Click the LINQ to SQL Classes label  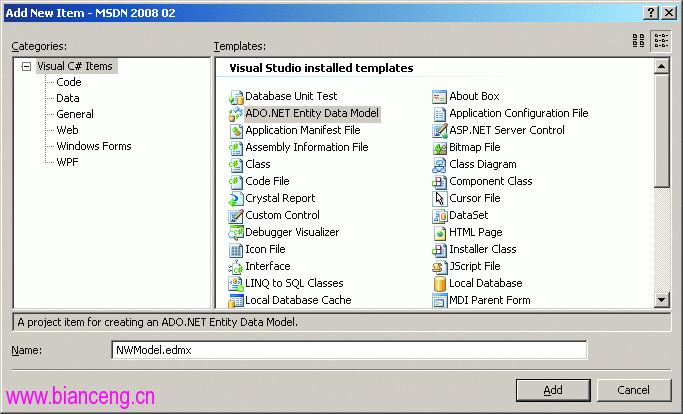tap(294, 283)
